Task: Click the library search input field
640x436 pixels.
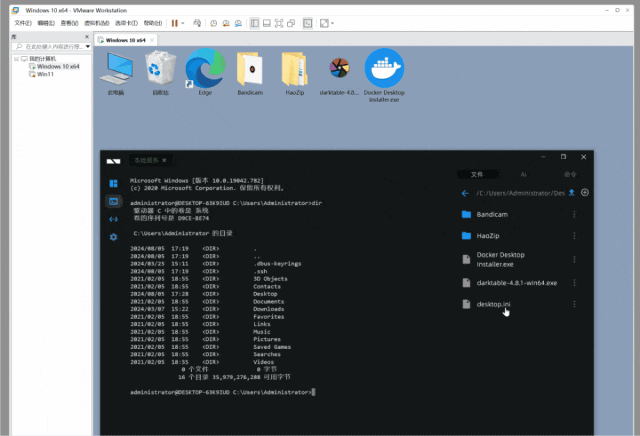Action: 51,47
